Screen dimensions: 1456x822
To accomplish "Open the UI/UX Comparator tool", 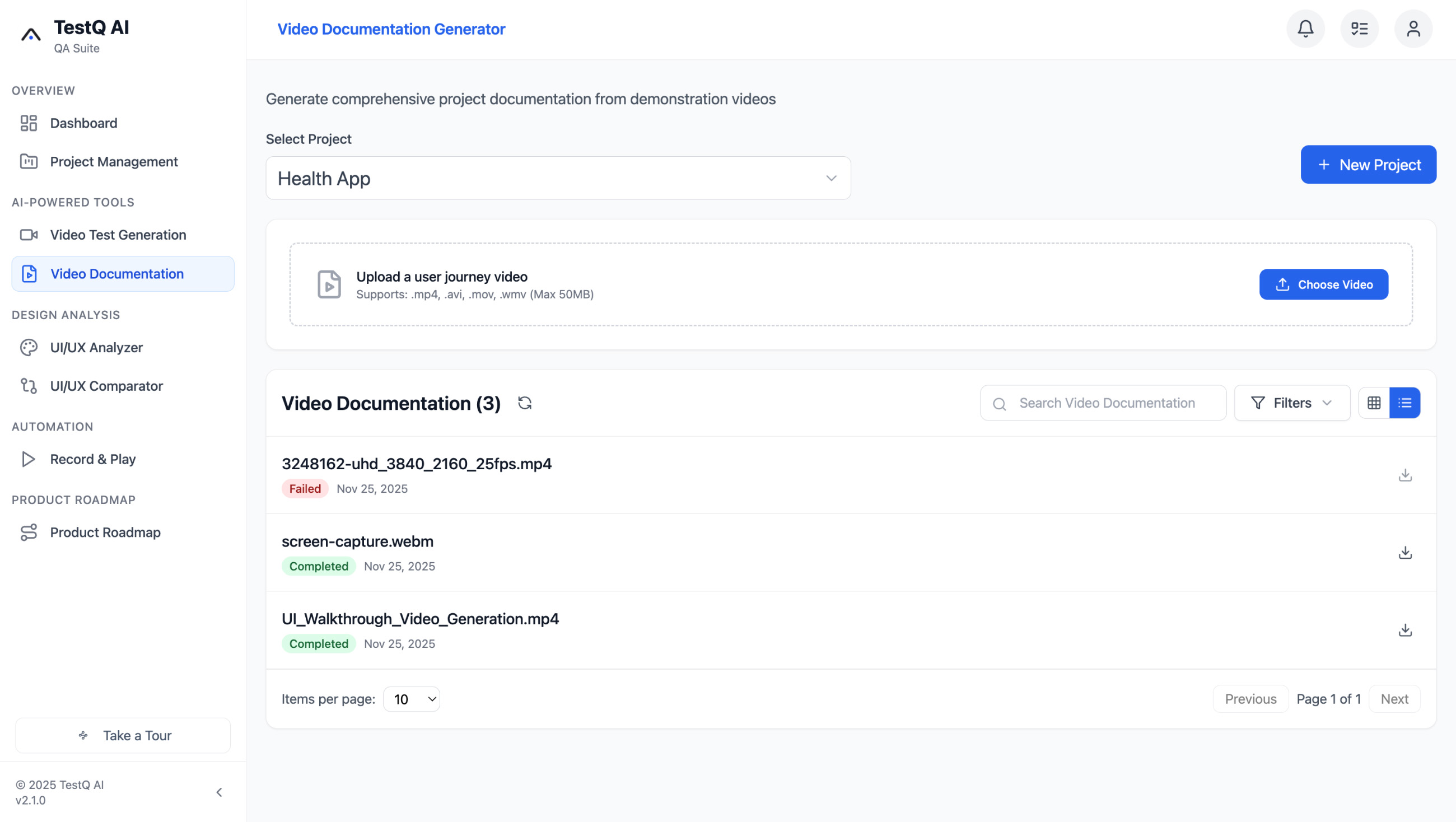I will (x=106, y=386).
